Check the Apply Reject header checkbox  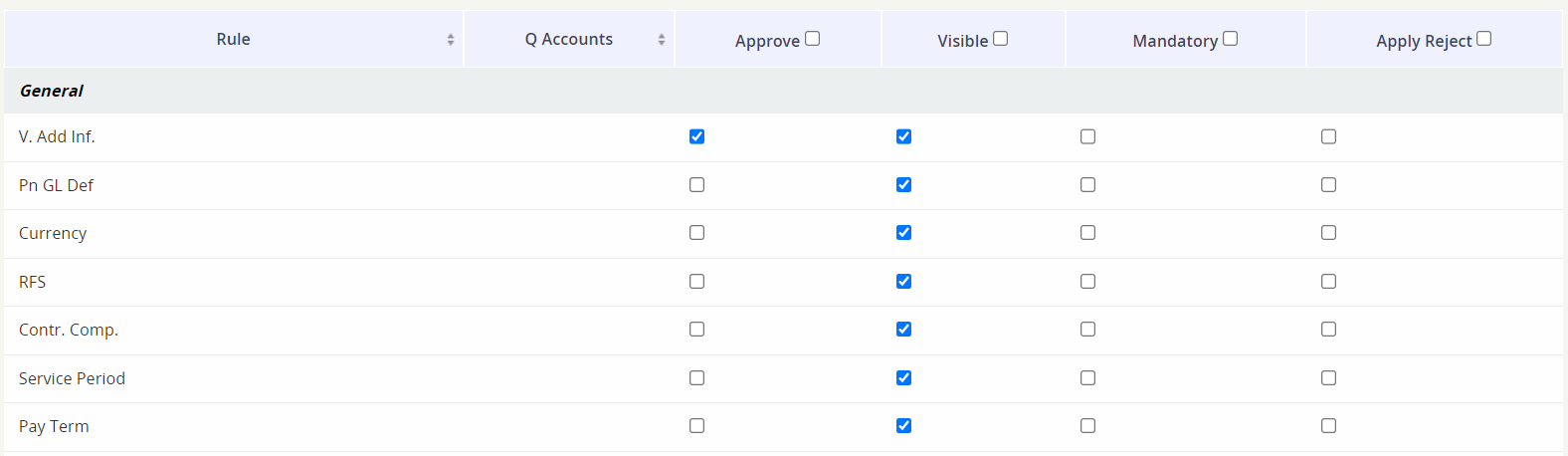(x=1484, y=39)
